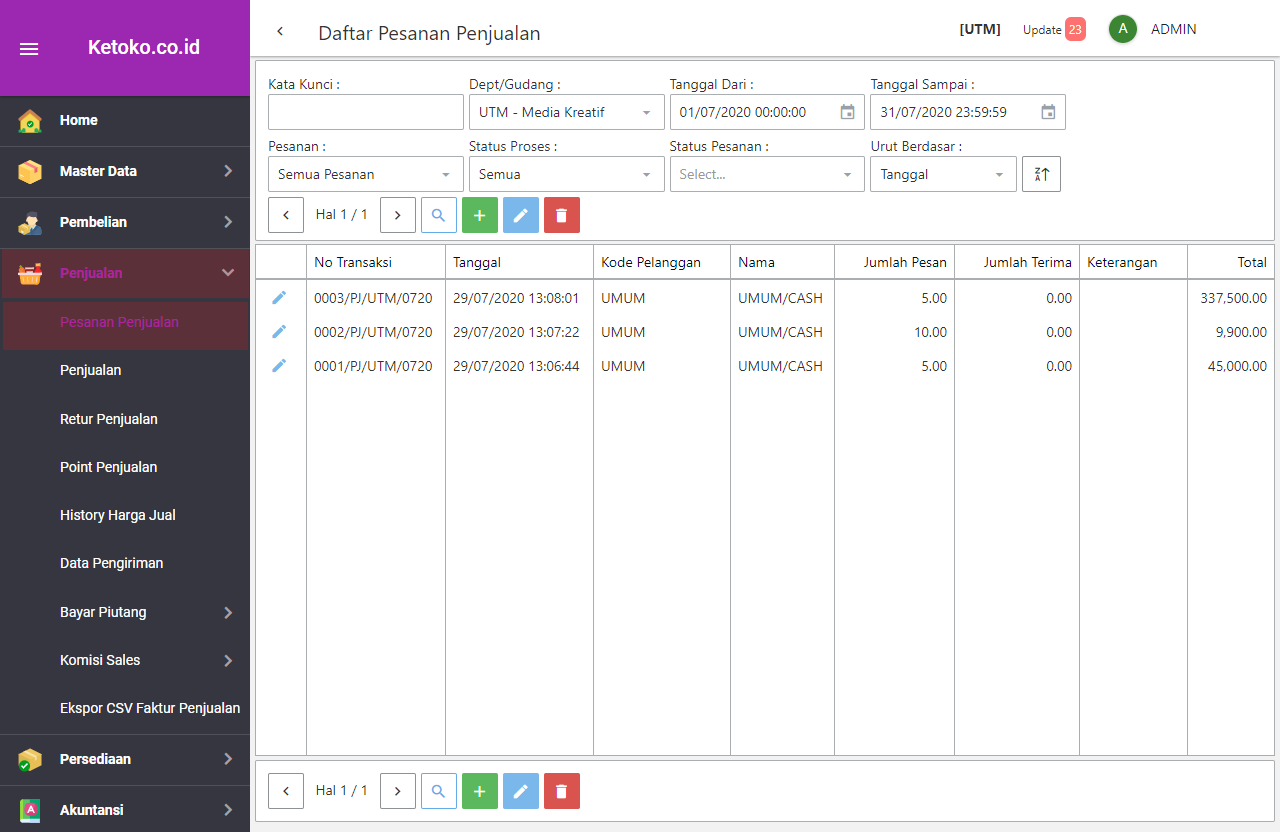Open the Dept/Gudang dropdown
The image size is (1280, 832).
tap(566, 112)
